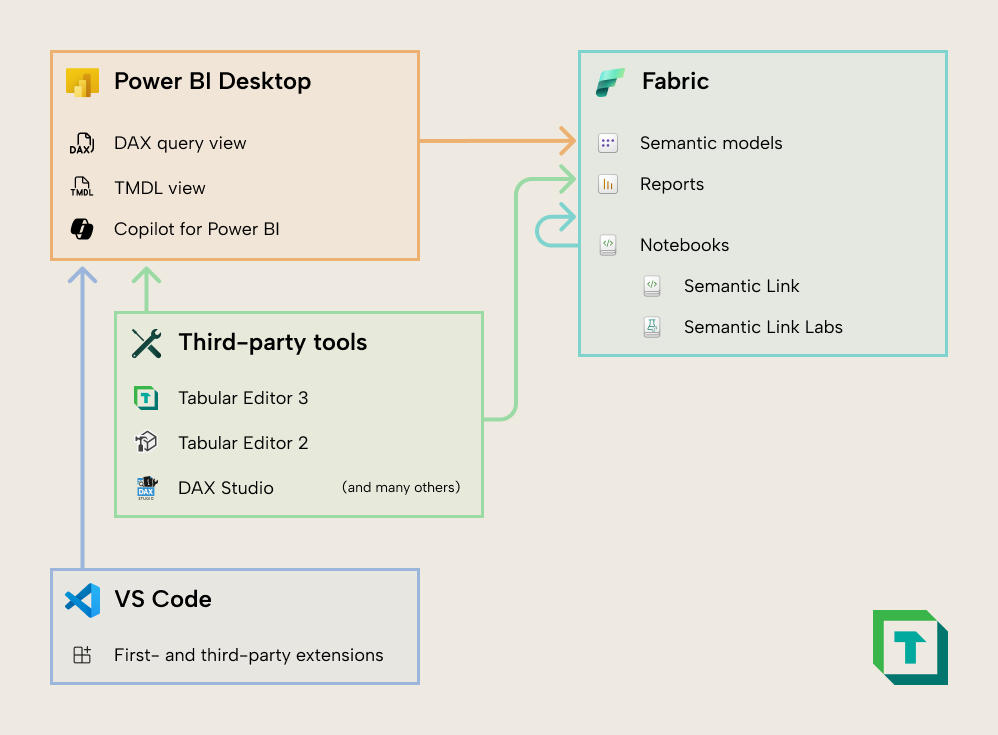Click the Tabular Editor logo in the corner
Screen dimensions: 998x735
[x=910, y=647]
